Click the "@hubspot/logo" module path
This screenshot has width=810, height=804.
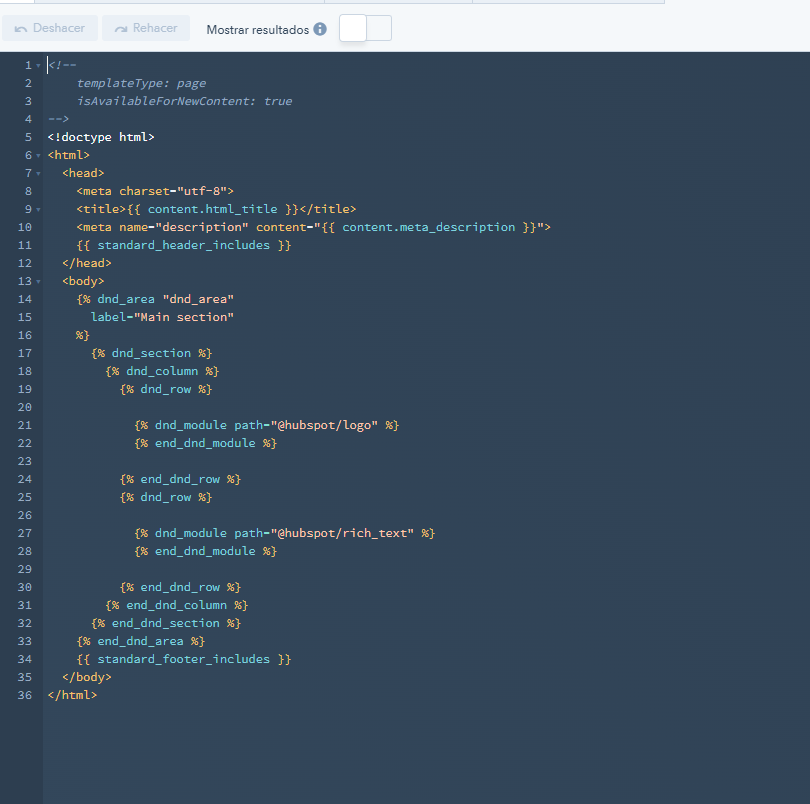click(324, 425)
